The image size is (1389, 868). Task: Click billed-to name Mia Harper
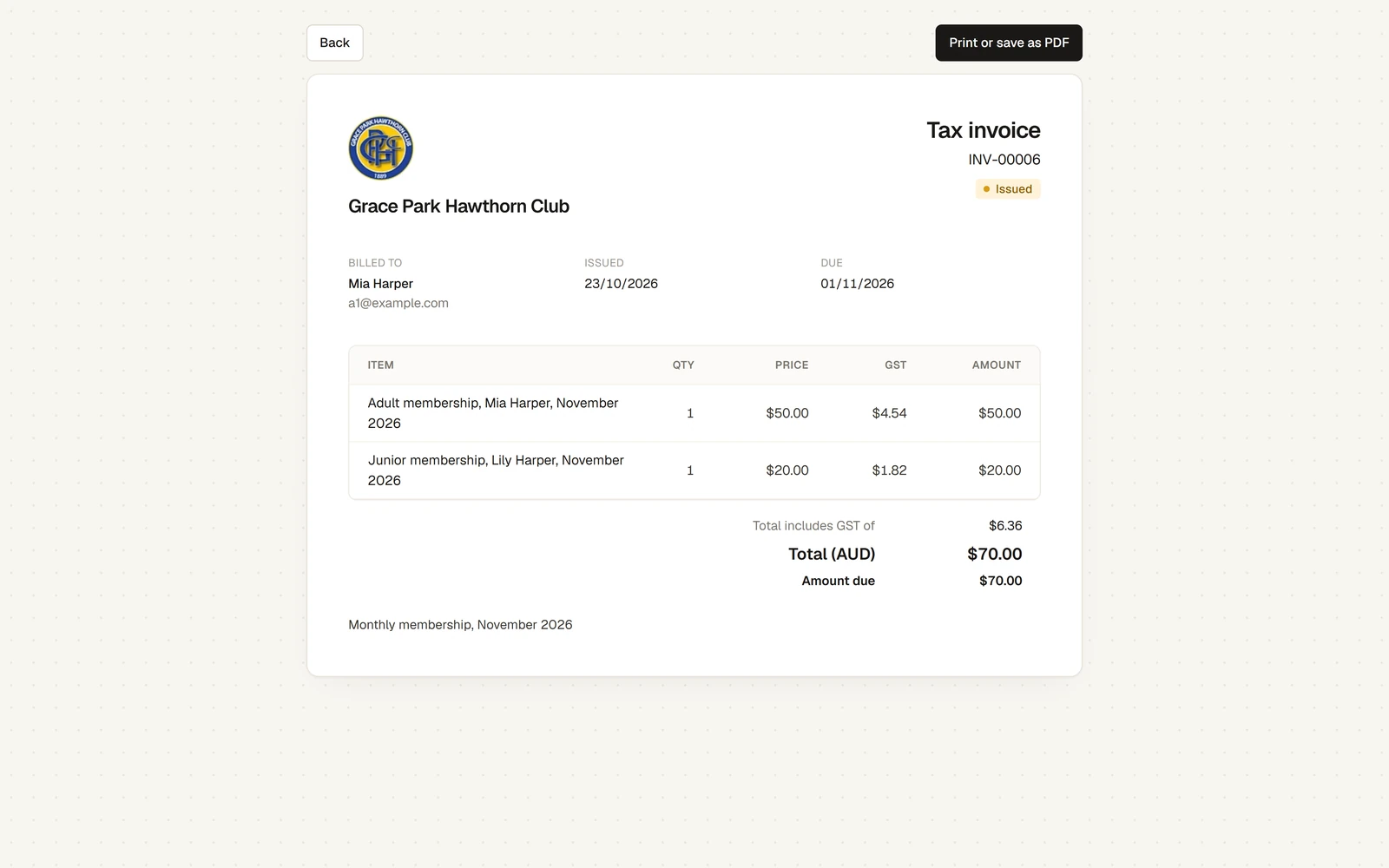380,284
